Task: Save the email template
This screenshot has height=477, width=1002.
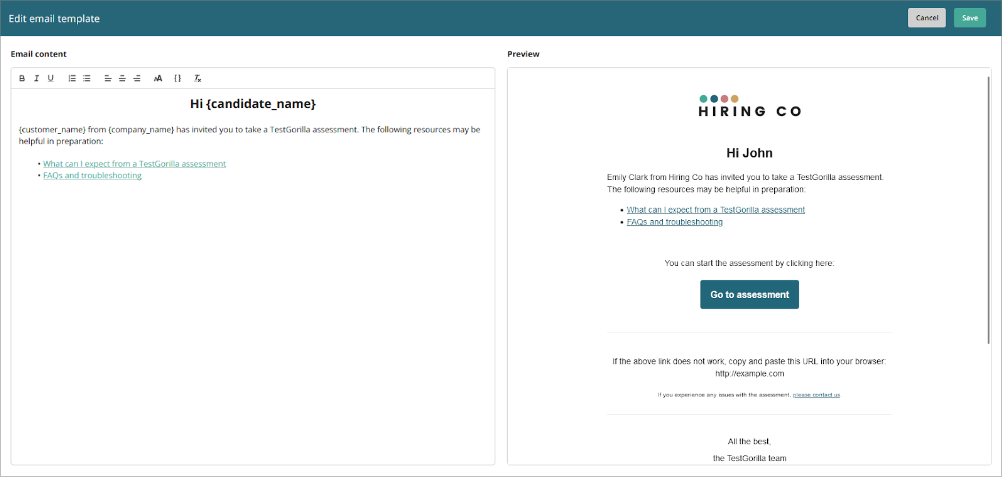Action: (x=969, y=18)
